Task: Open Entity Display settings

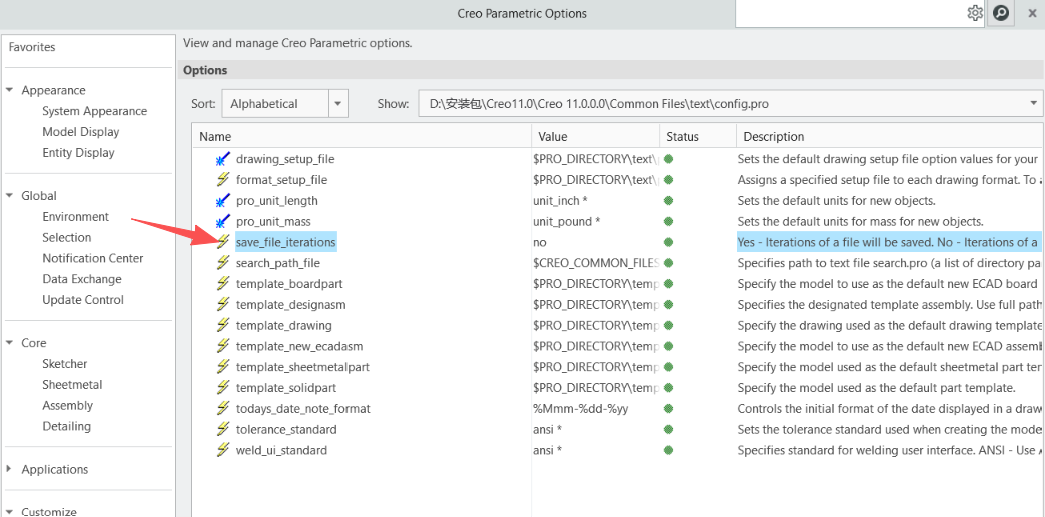Action: coord(79,153)
